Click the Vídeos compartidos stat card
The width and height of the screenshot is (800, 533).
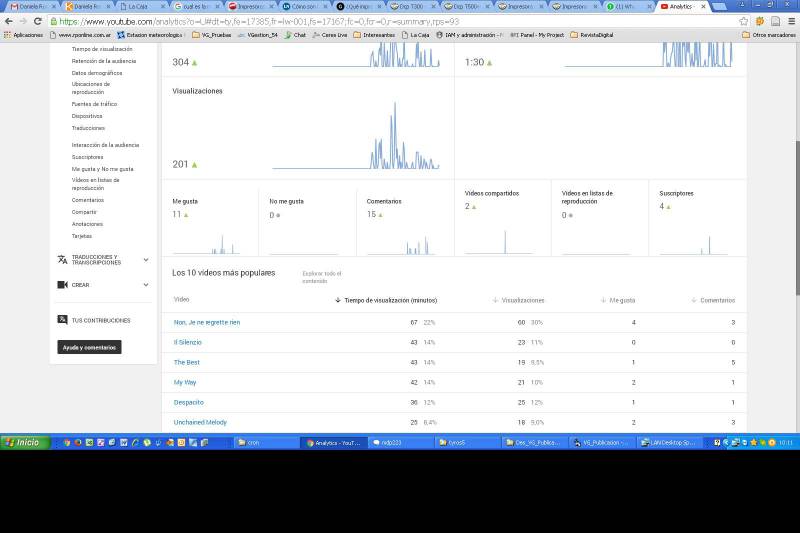(x=503, y=218)
